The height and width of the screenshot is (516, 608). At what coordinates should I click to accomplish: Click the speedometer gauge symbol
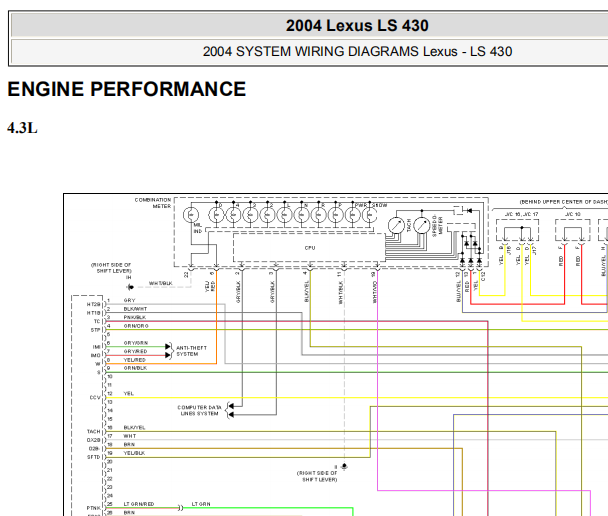[x=421, y=225]
